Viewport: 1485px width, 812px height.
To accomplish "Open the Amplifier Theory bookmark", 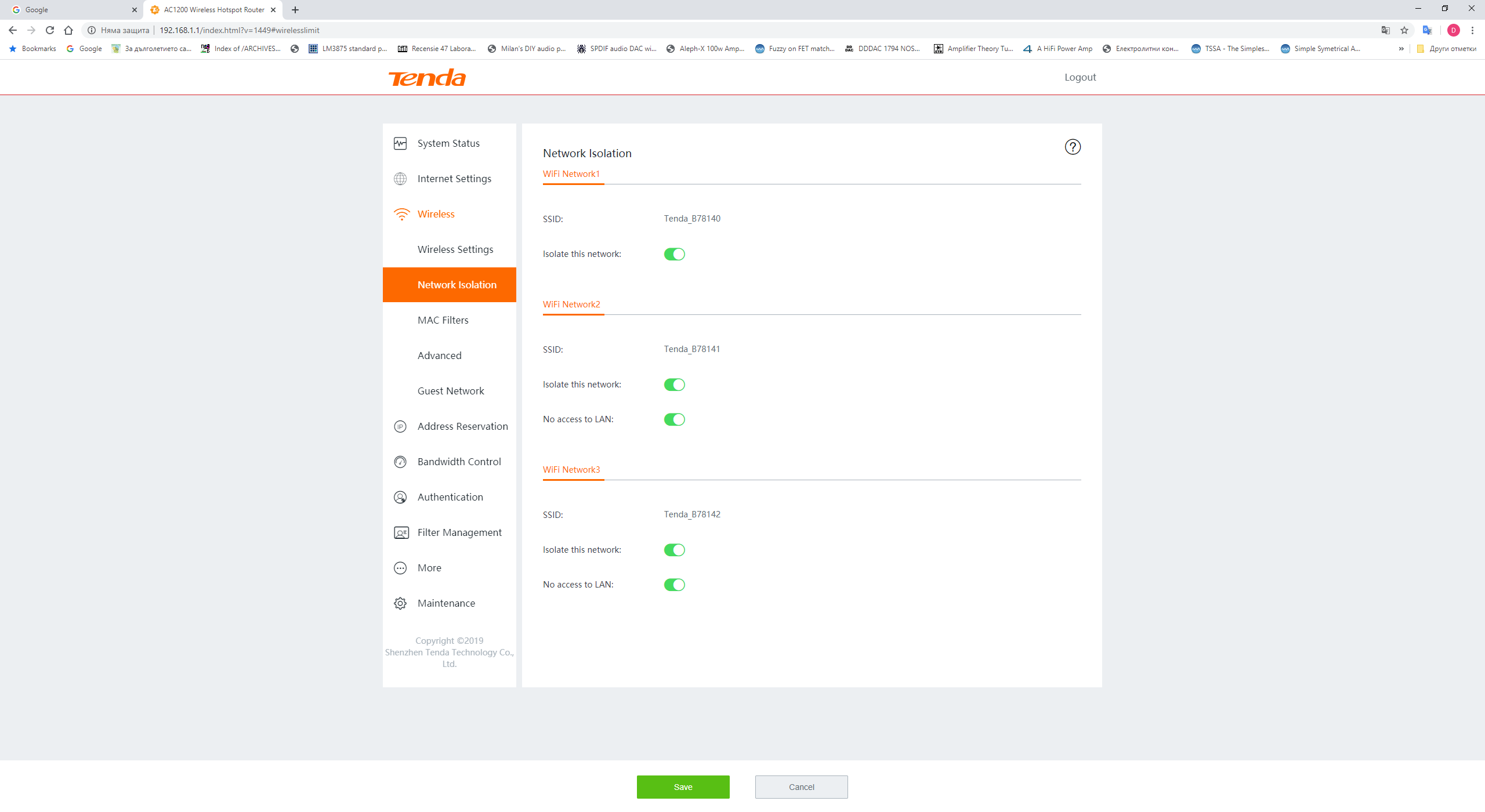I will [973, 49].
